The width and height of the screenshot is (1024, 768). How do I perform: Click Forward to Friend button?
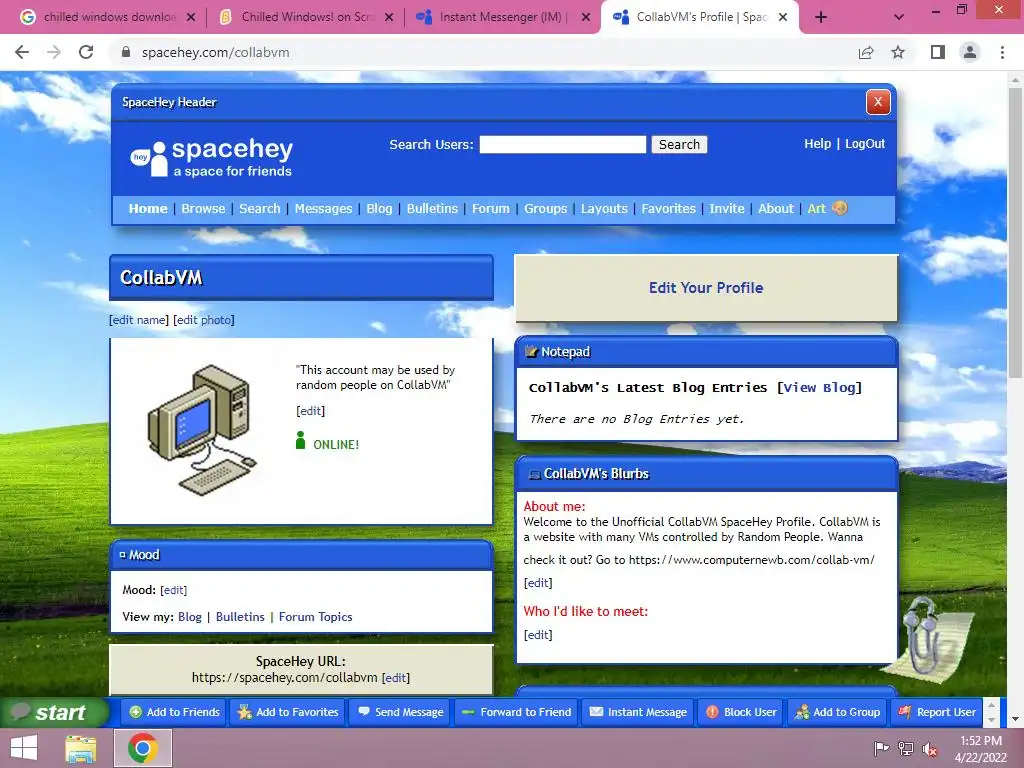click(x=516, y=712)
